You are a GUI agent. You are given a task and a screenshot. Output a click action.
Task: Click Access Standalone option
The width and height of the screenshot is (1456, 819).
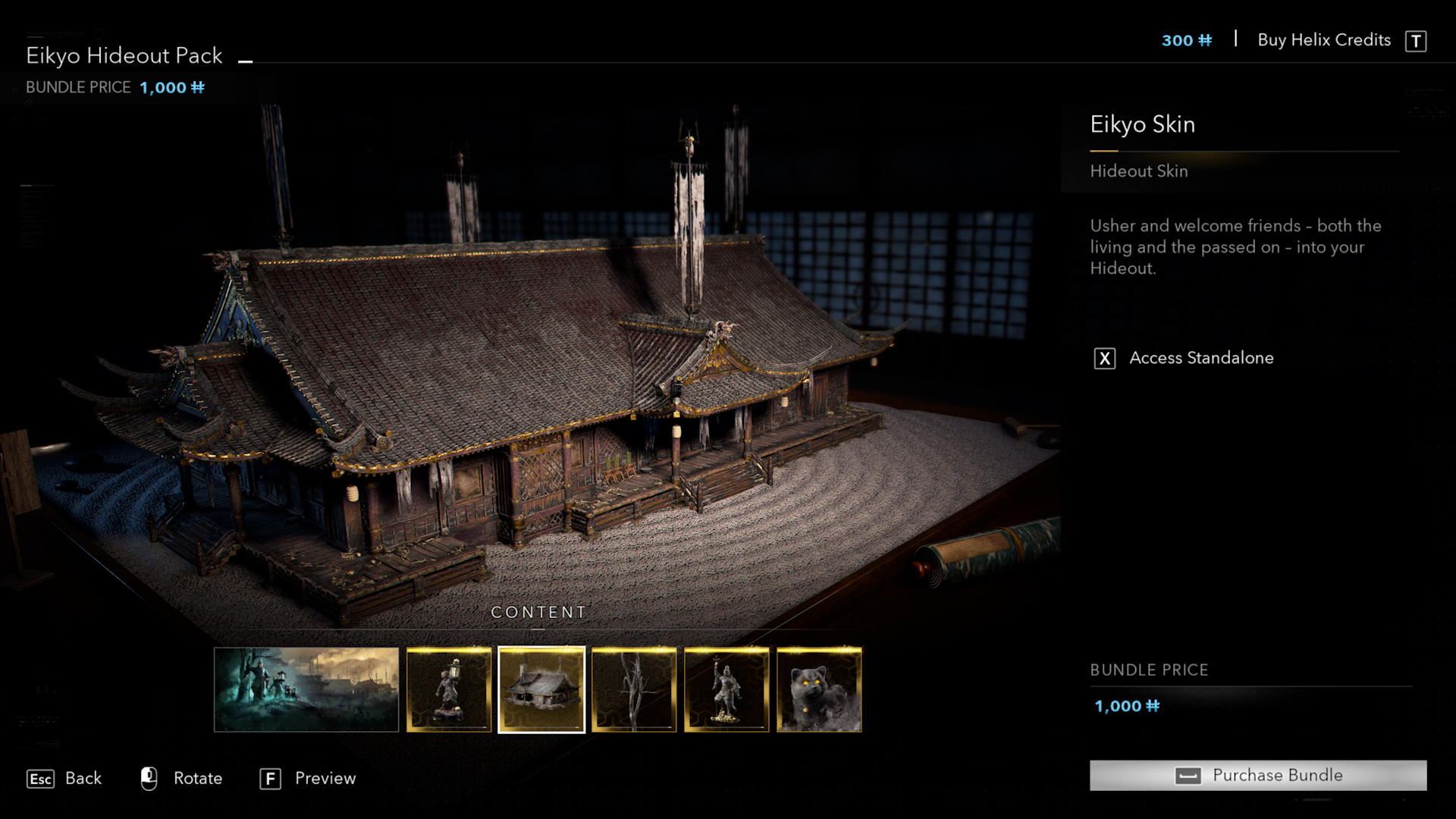pyautogui.click(x=1201, y=358)
